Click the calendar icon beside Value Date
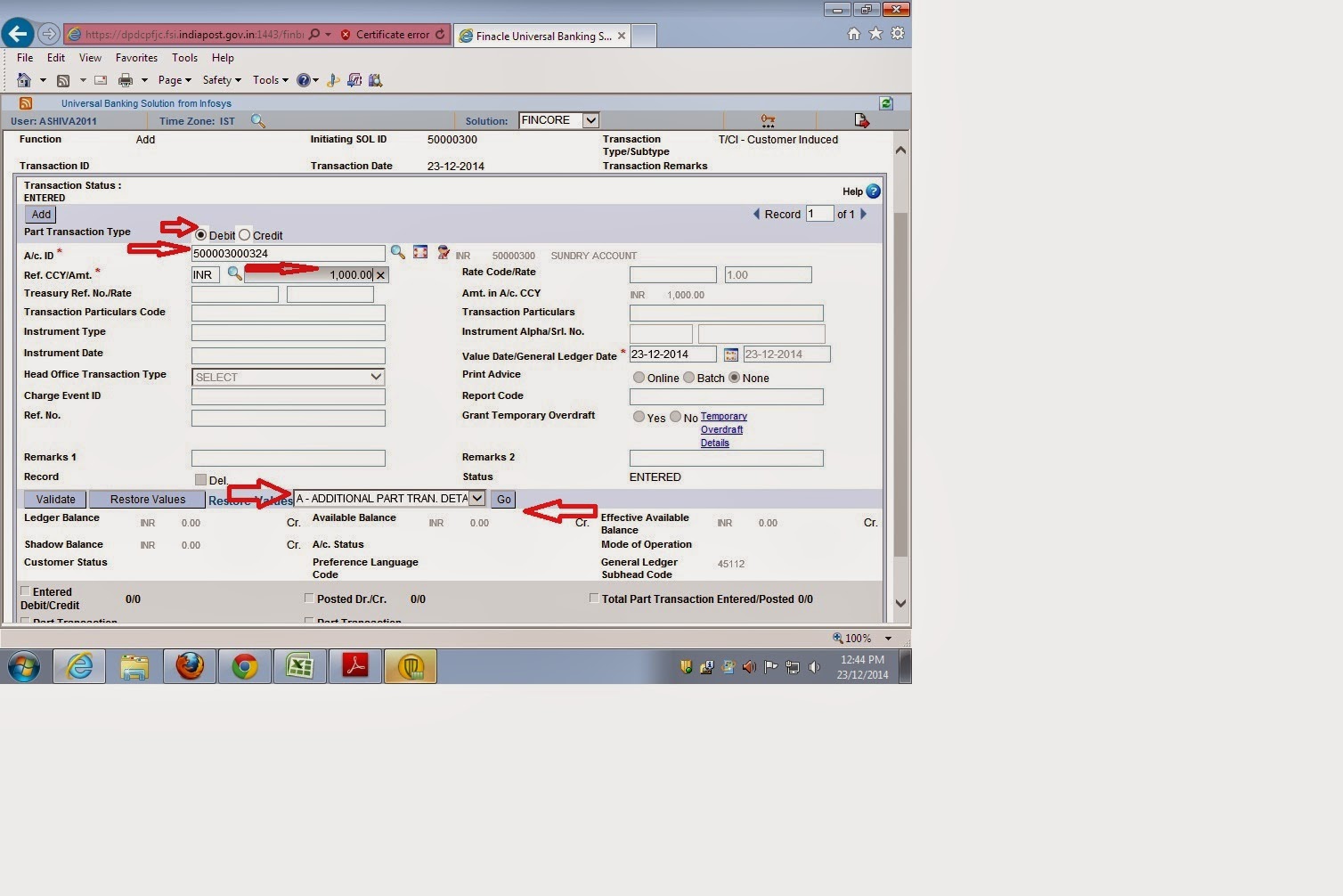This screenshot has height=896, width=1343. coord(729,354)
